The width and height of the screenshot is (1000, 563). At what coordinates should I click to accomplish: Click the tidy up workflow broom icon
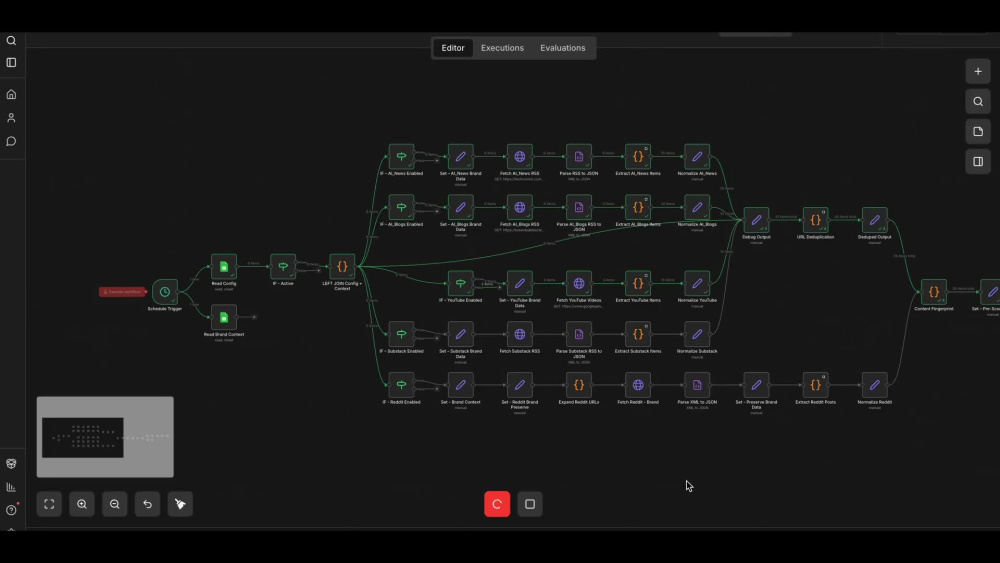tap(180, 504)
